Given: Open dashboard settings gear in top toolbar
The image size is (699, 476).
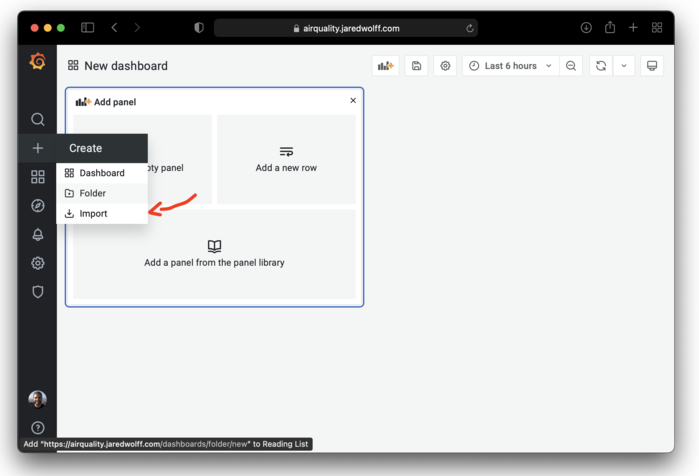Looking at the screenshot, I should point(445,66).
